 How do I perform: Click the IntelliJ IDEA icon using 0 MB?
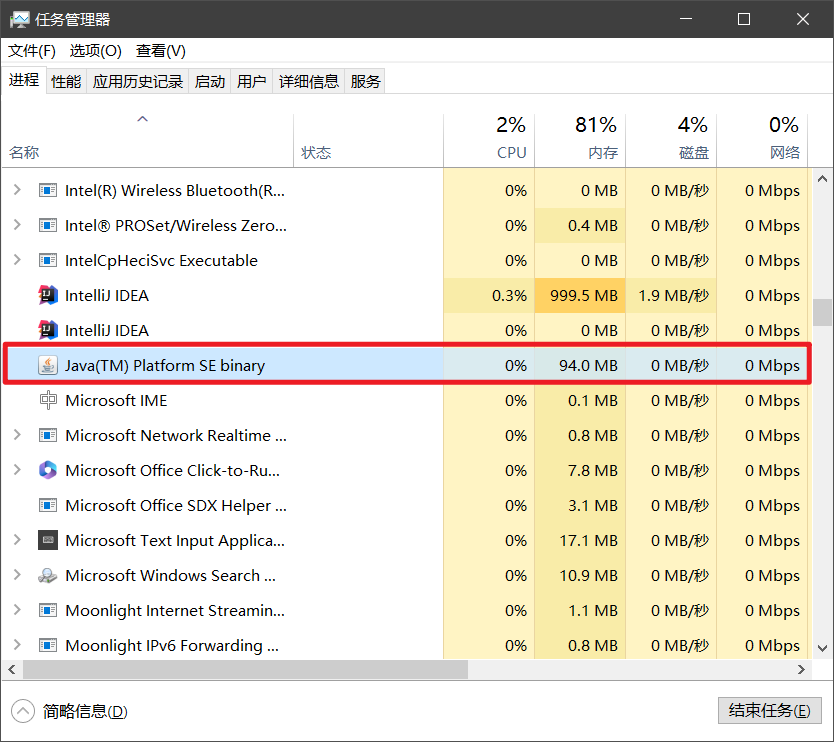pyautogui.click(x=48, y=330)
